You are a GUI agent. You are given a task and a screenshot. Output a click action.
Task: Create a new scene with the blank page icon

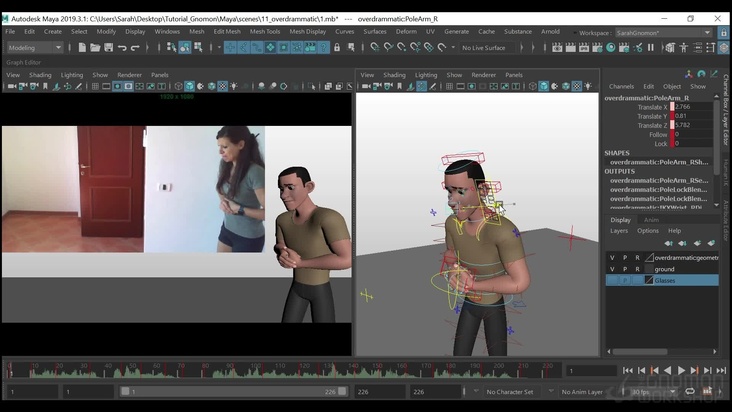point(82,48)
